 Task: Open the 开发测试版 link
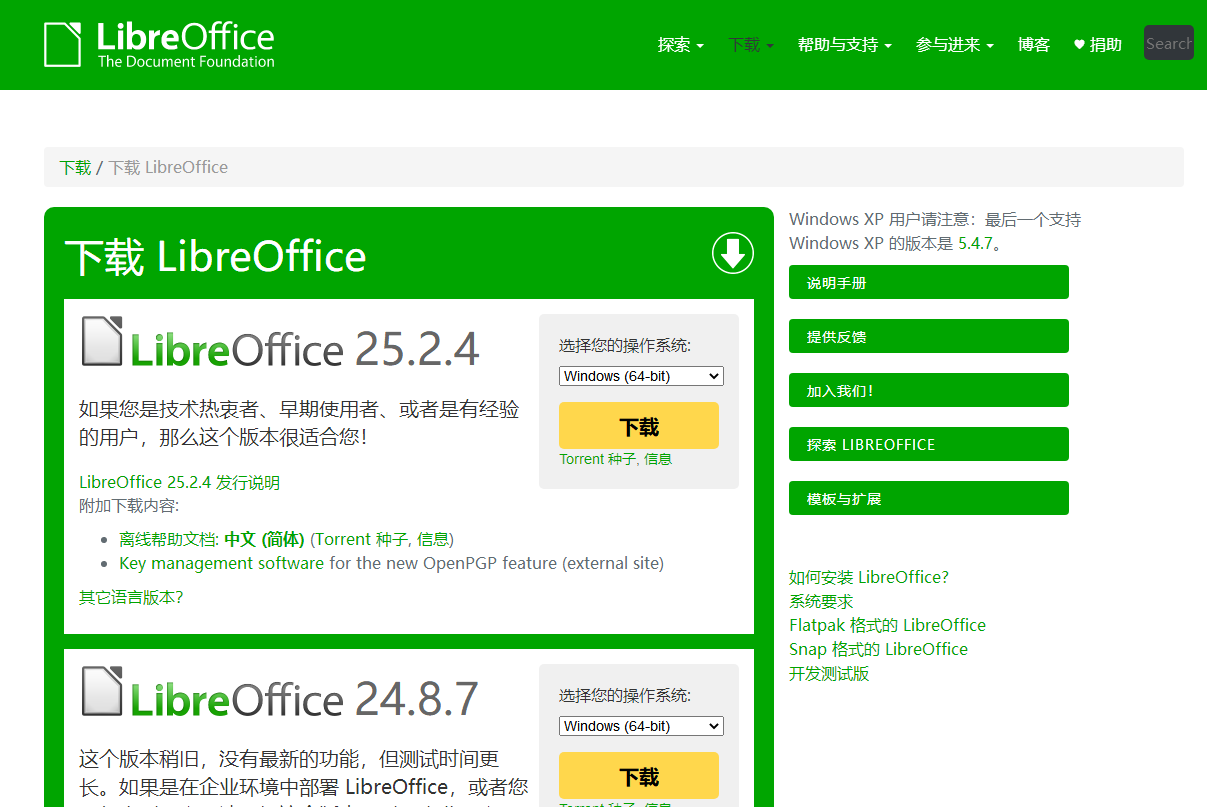point(829,673)
